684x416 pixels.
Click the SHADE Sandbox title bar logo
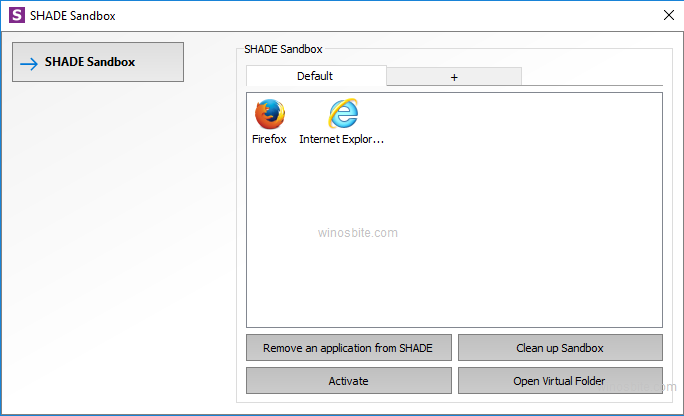pos(17,15)
